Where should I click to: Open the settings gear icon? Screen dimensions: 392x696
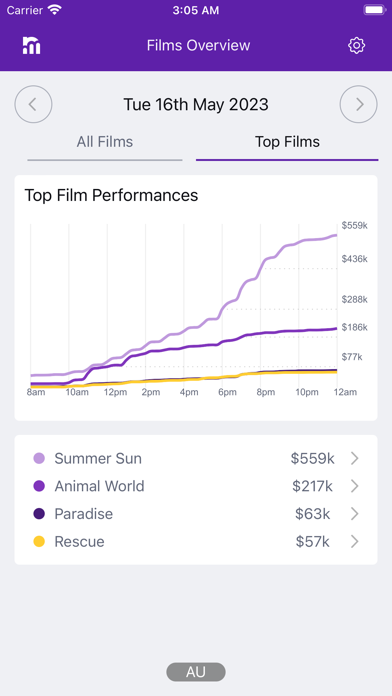pyautogui.click(x=356, y=45)
